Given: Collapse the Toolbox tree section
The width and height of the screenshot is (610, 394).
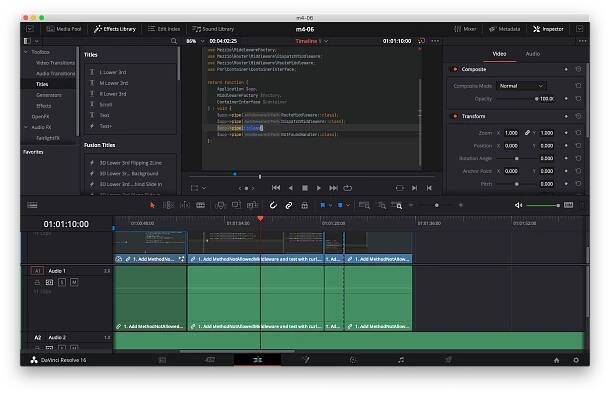Looking at the screenshot, I should click(x=26, y=52).
